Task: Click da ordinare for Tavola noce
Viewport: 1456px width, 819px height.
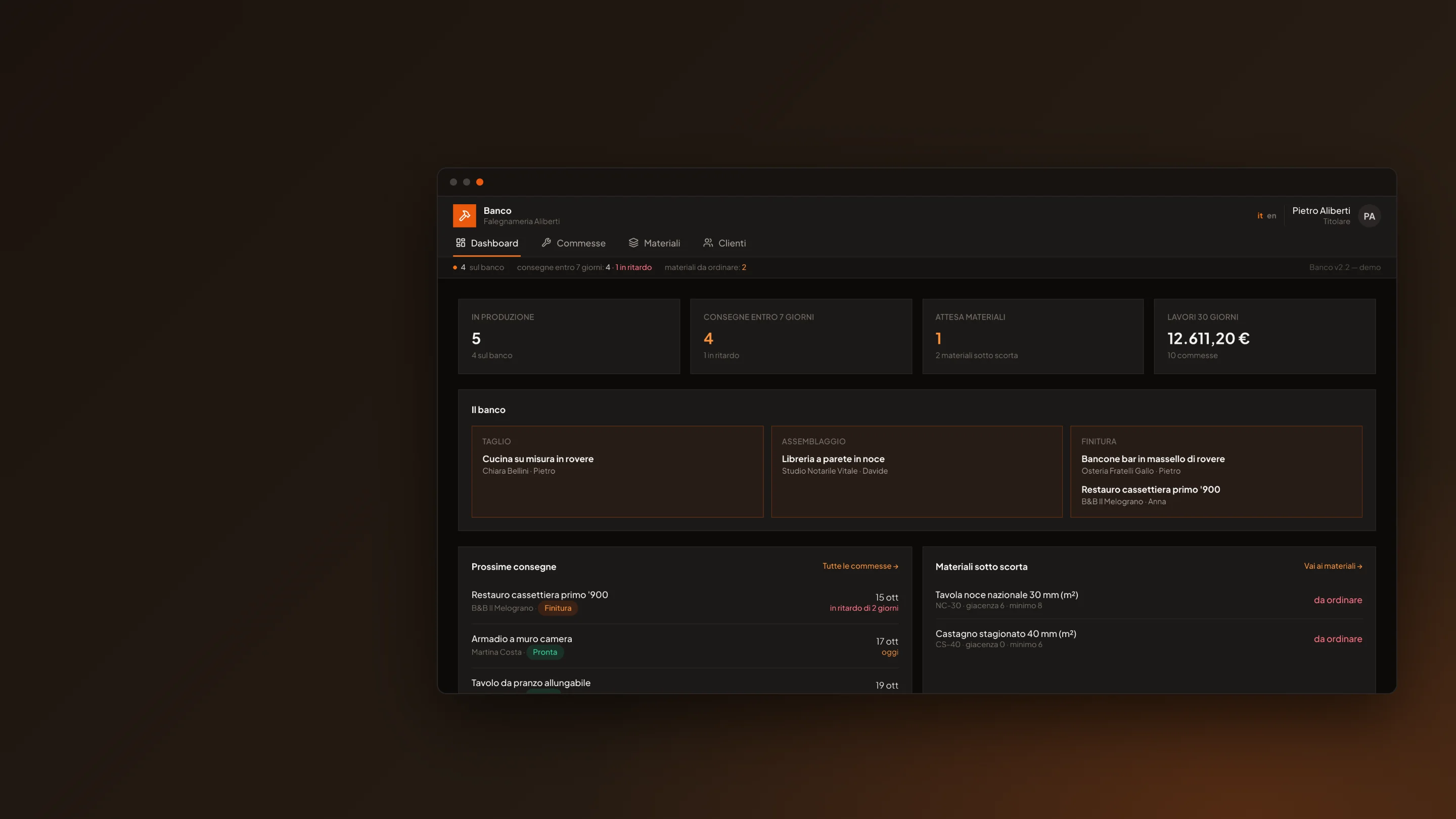Action: (x=1337, y=600)
